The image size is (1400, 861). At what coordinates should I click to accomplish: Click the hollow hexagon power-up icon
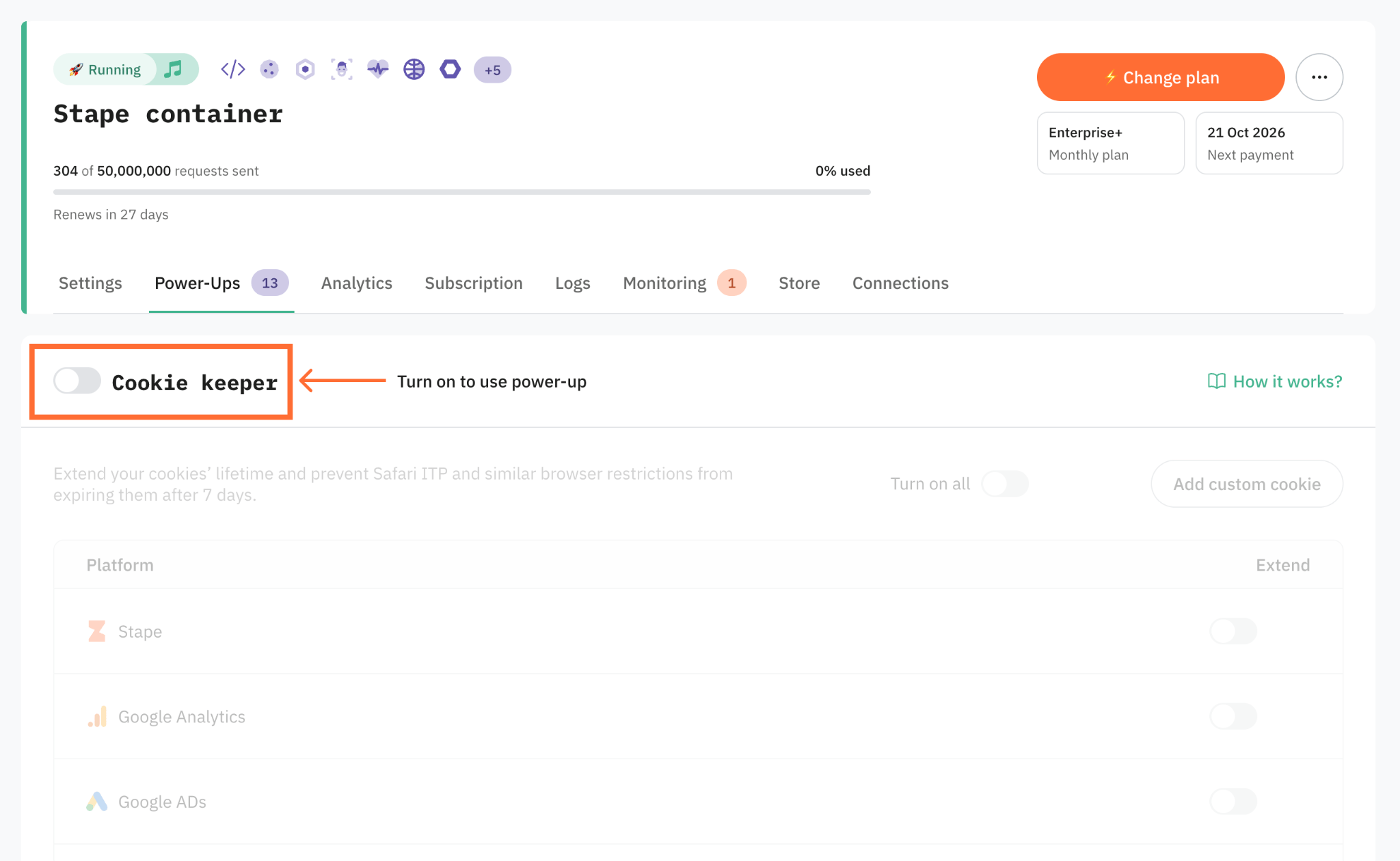450,69
